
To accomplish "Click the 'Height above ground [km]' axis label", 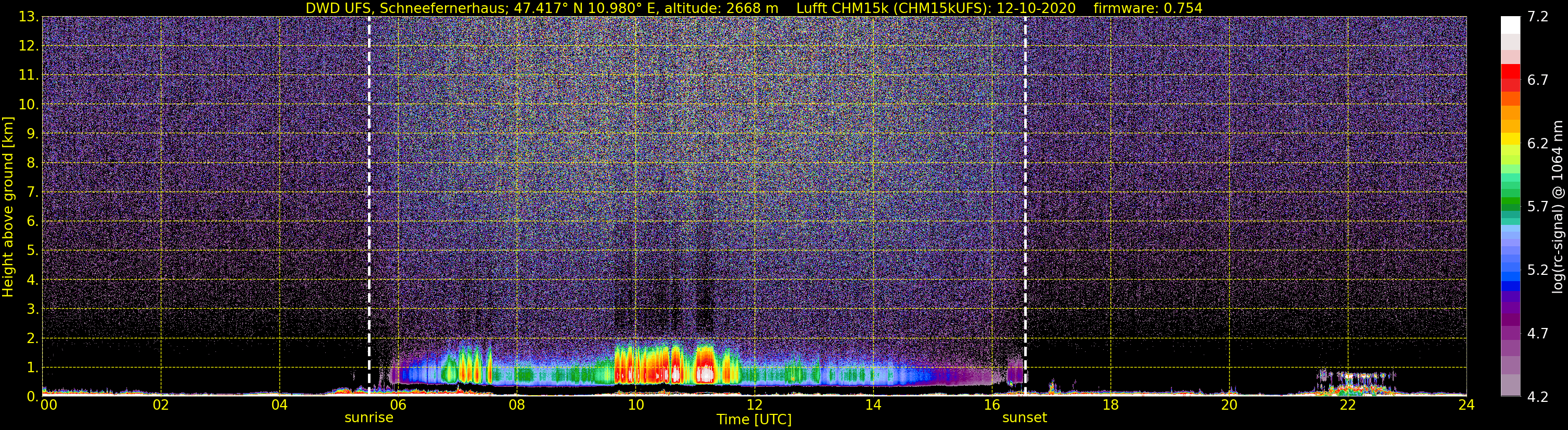I will [x=8, y=207].
